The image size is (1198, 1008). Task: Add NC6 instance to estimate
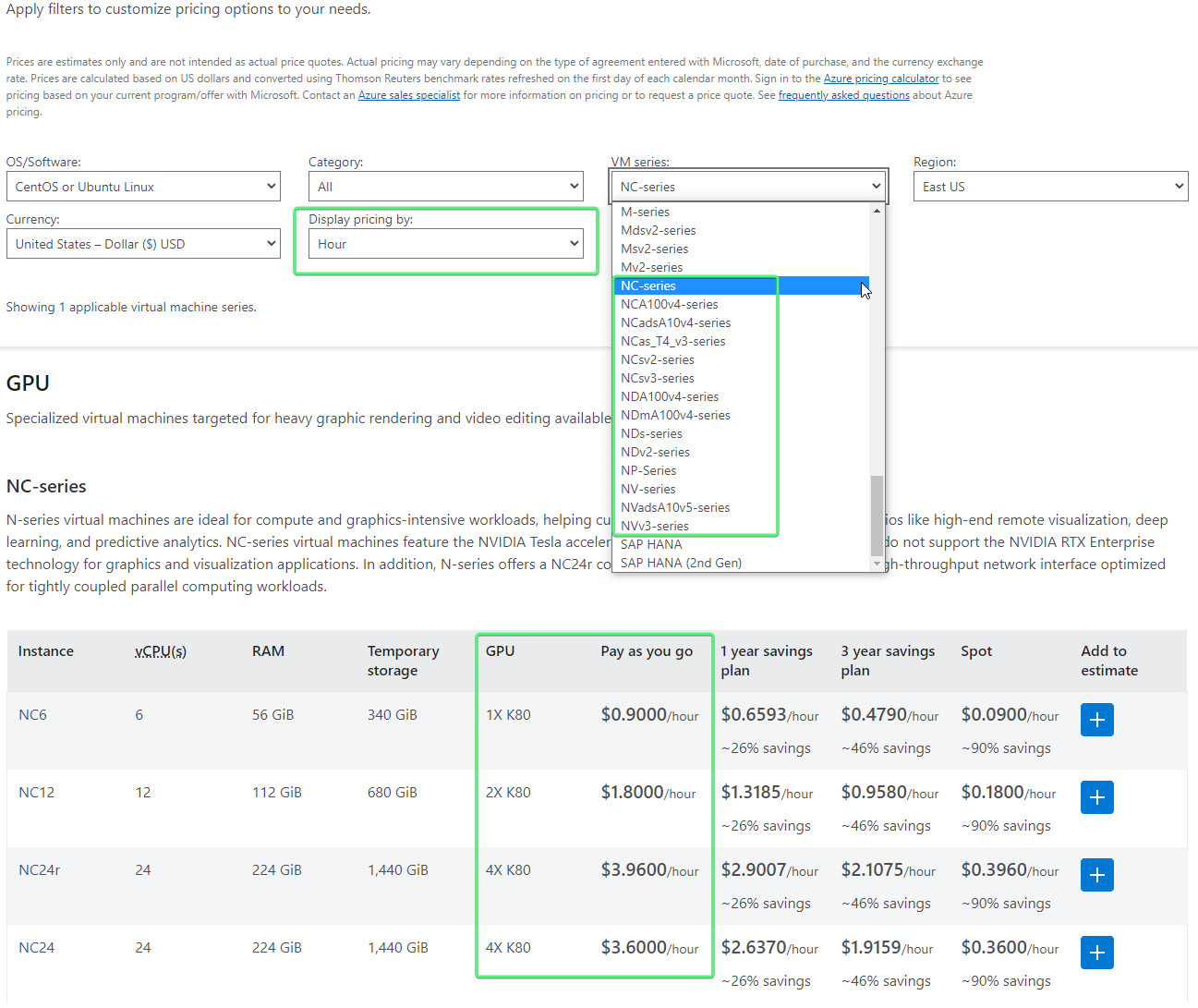click(x=1096, y=720)
